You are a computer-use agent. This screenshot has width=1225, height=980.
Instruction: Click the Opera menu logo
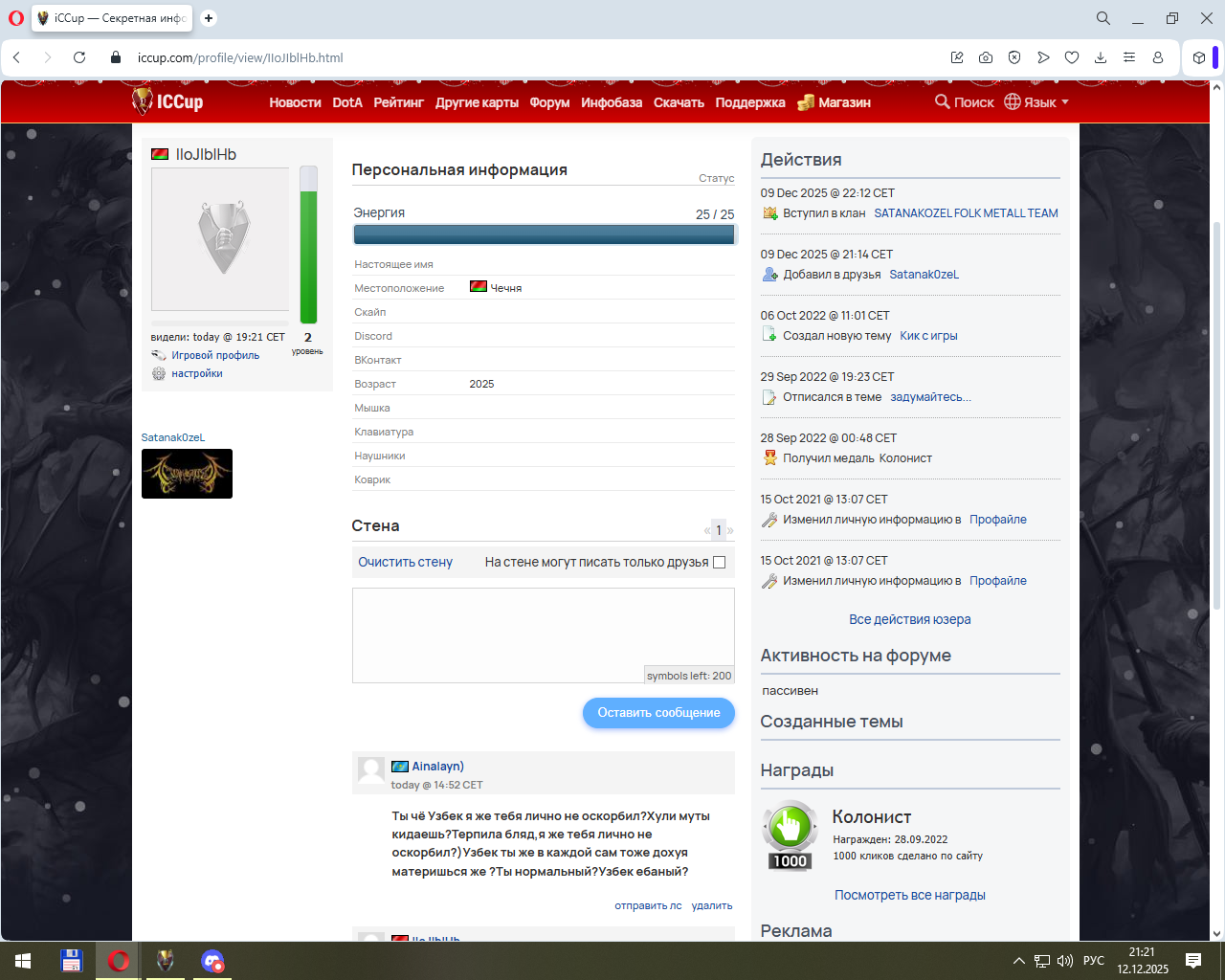[16, 18]
